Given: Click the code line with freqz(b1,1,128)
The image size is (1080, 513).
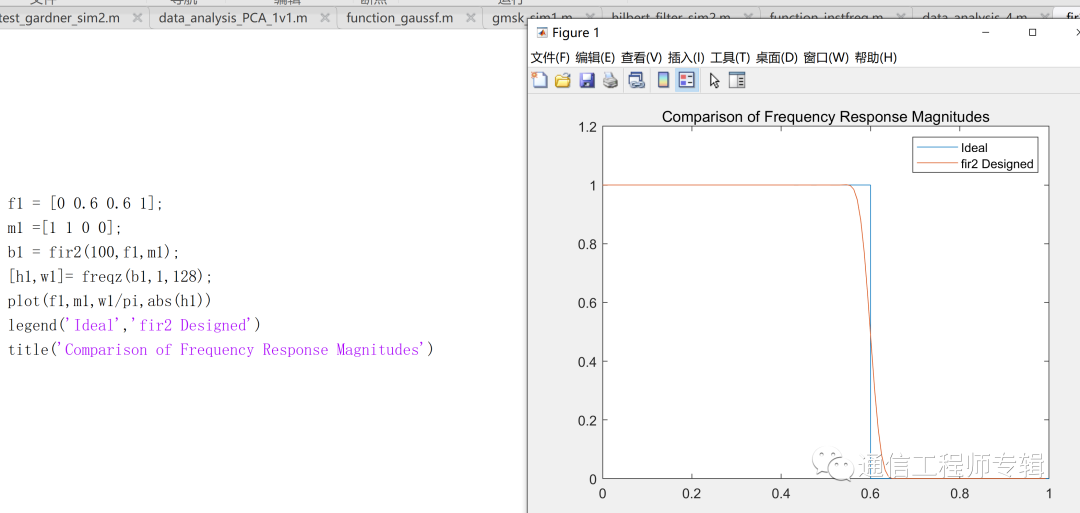Looking at the screenshot, I should click(x=111, y=276).
